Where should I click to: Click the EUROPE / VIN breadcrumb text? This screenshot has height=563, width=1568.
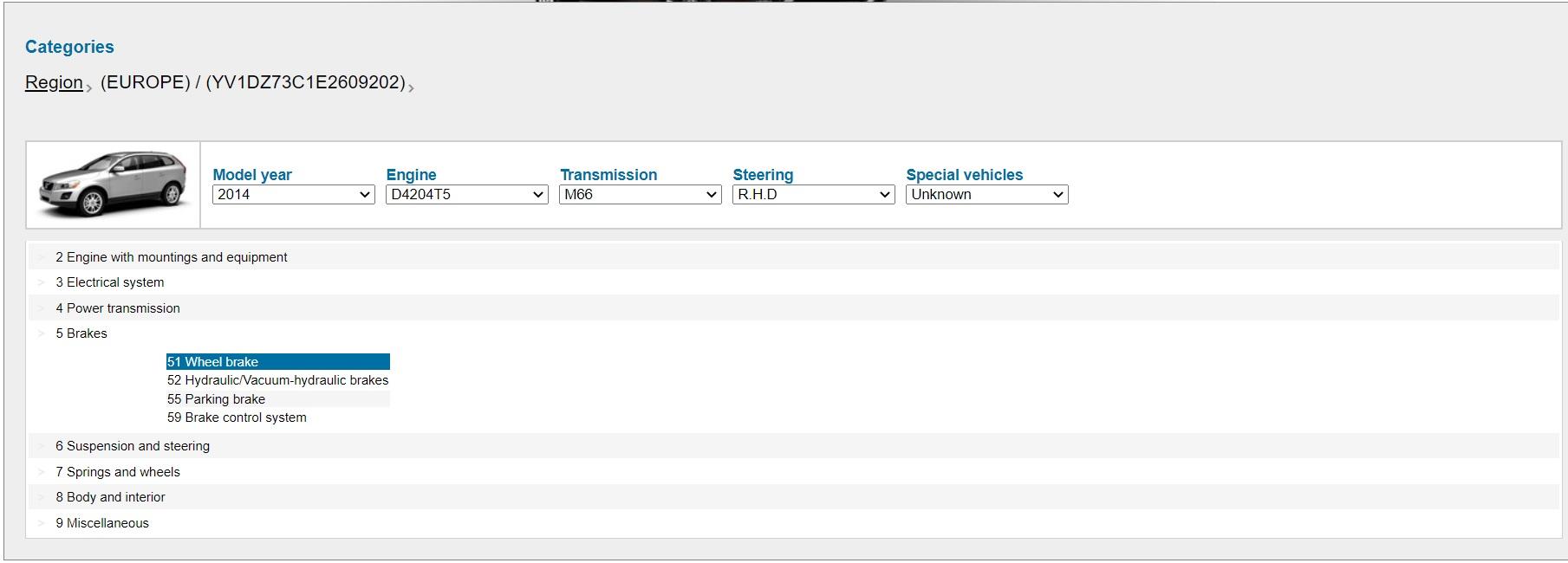click(253, 82)
